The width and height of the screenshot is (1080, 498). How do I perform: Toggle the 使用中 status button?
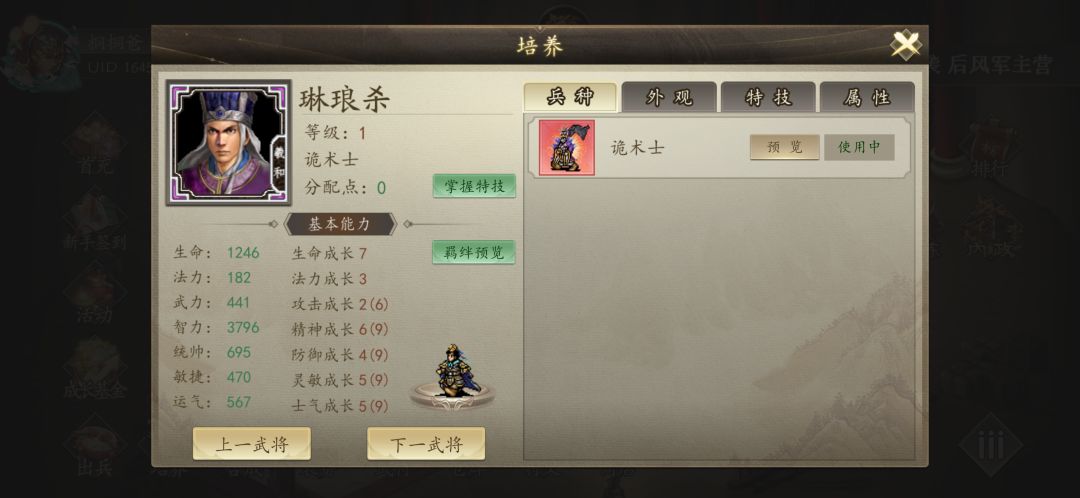[x=859, y=147]
